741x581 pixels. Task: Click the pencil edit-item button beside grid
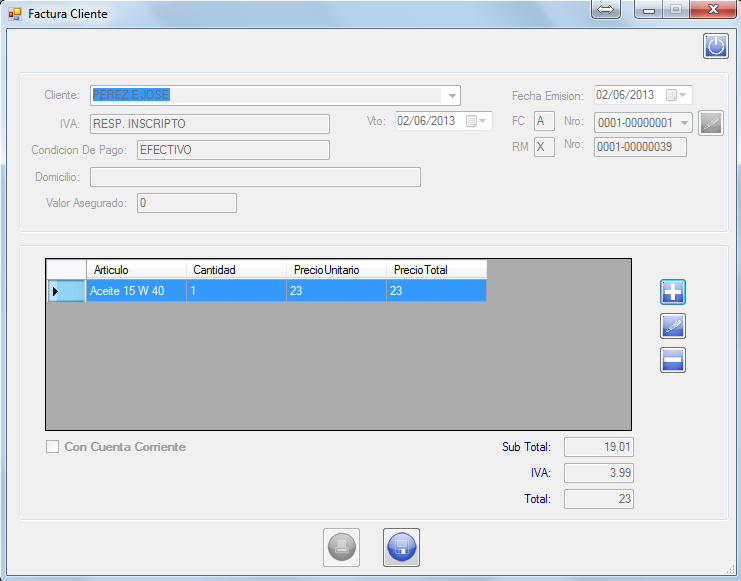(x=673, y=326)
